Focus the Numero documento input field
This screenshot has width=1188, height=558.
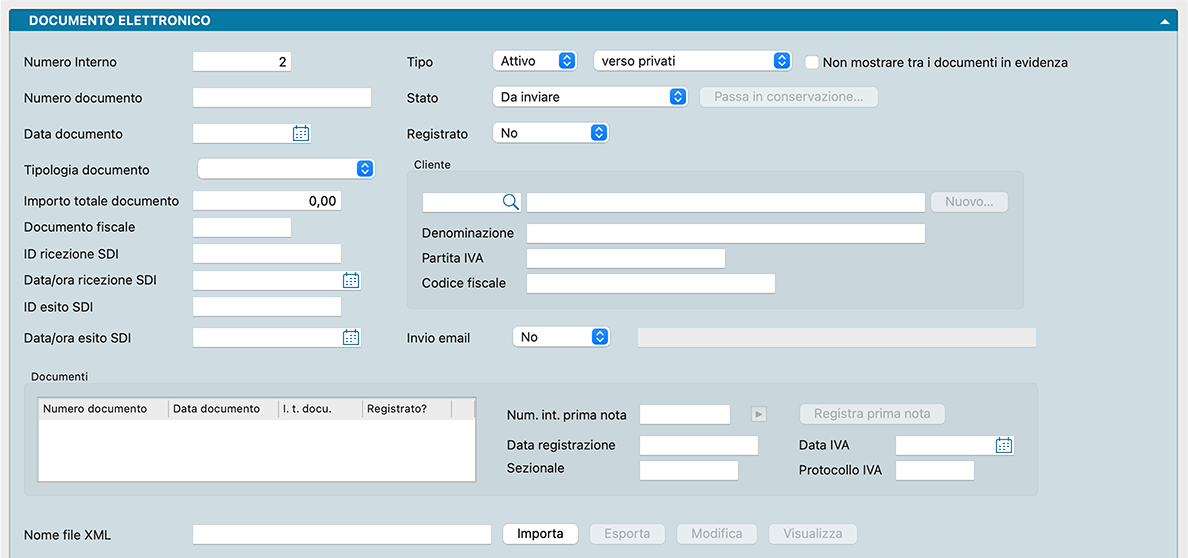[x=281, y=98]
